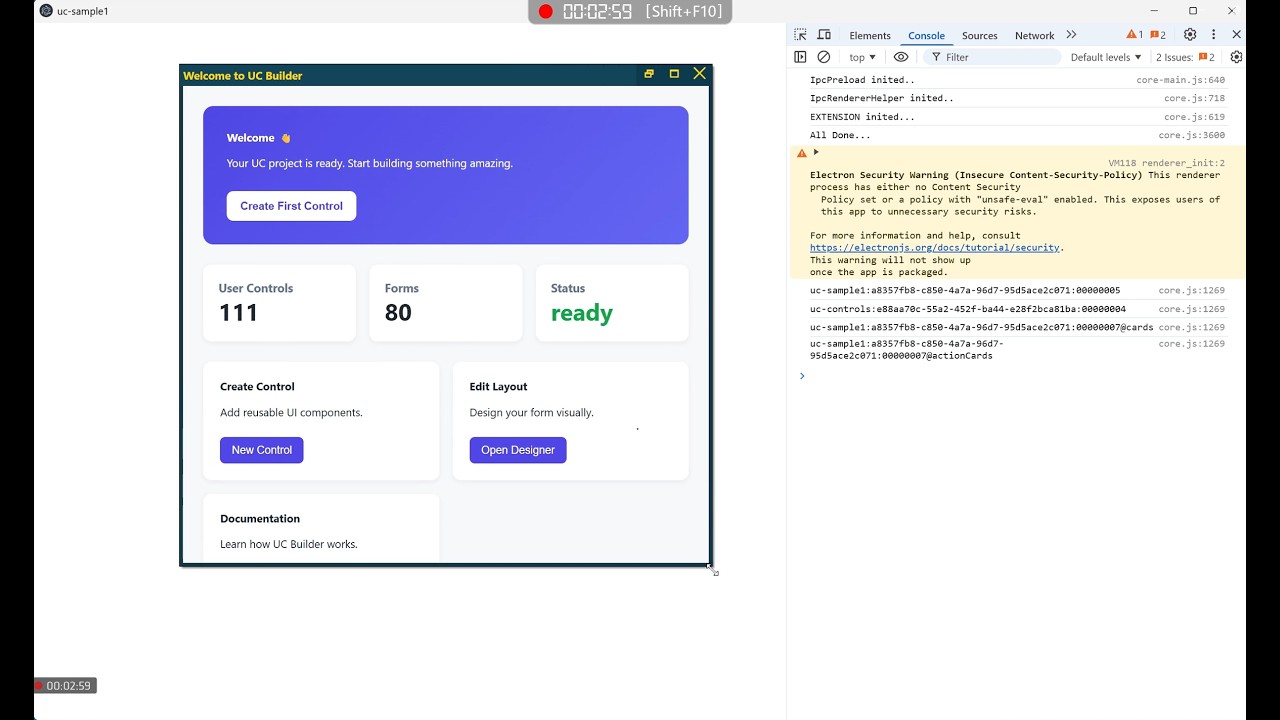Open the top JavaScript context dropdown
1280x720 pixels.
862,57
